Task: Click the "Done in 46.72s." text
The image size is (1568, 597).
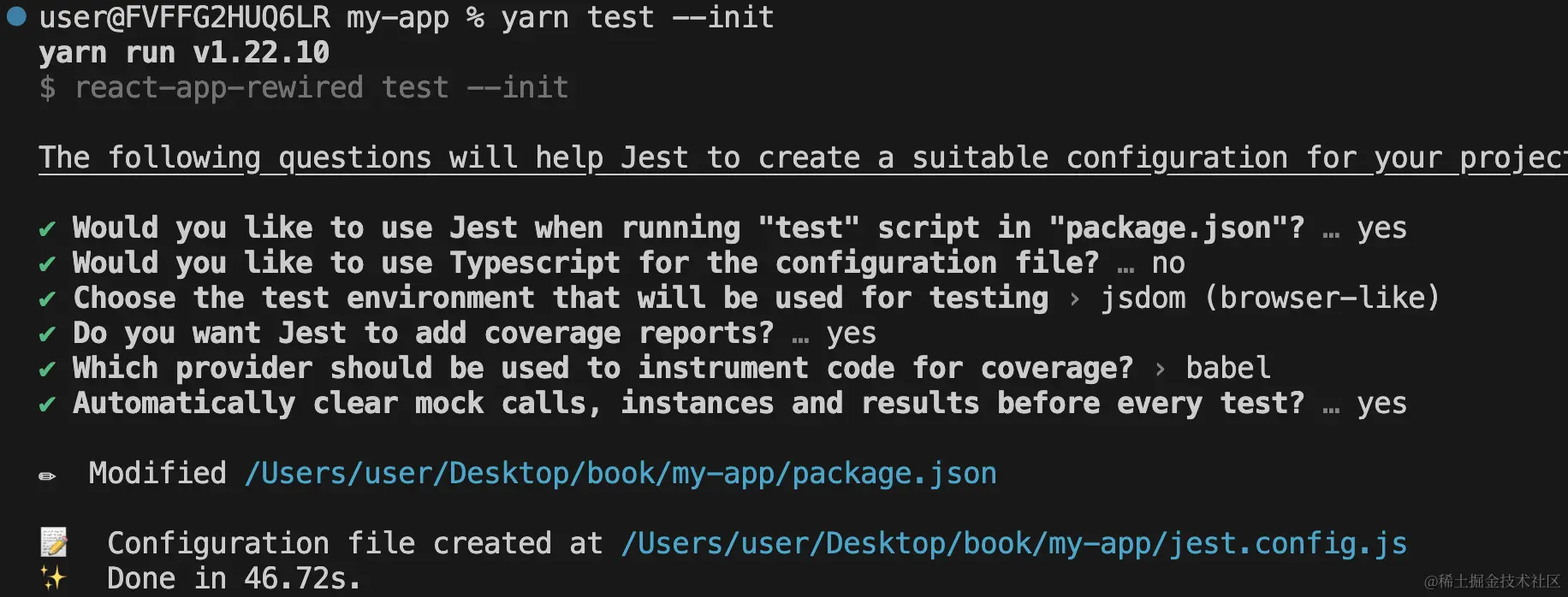Action: click(234, 579)
